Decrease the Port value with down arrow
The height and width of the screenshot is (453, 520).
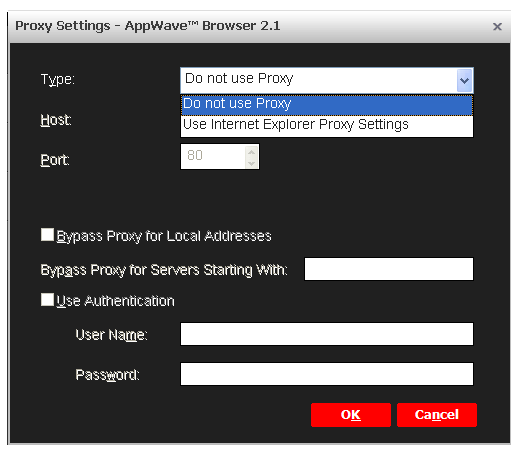click(x=251, y=163)
